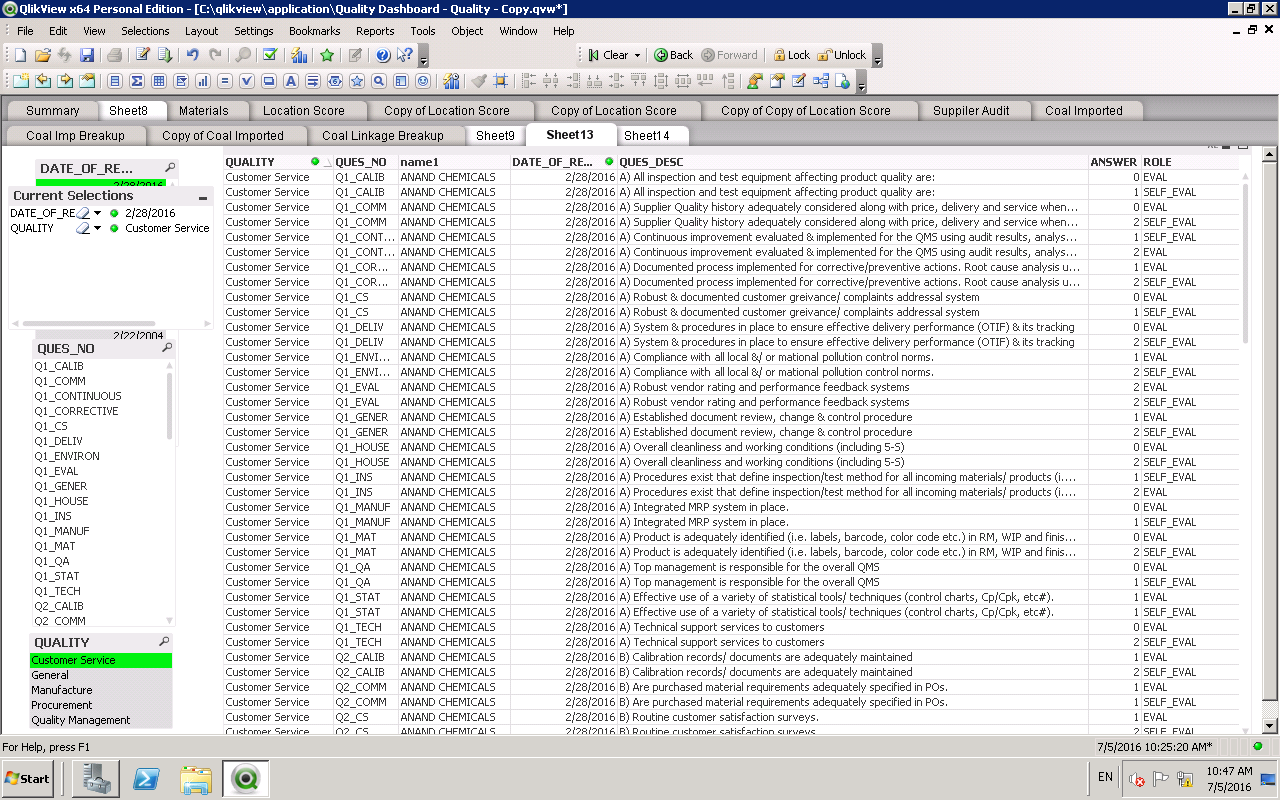Click the Clear selections button
Viewport: 1280px width, 800px height.
click(x=608, y=55)
